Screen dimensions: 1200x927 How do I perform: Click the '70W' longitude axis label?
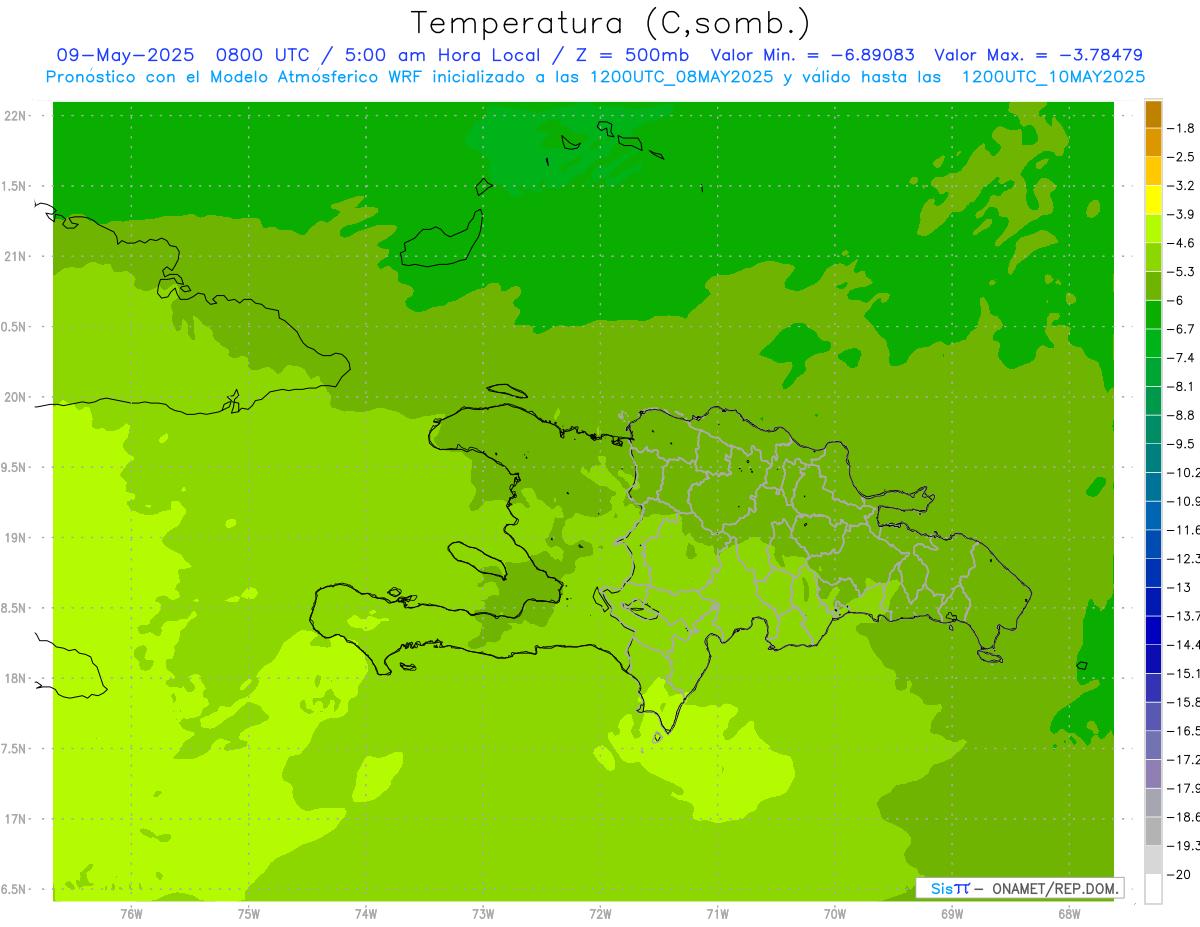pyautogui.click(x=835, y=914)
